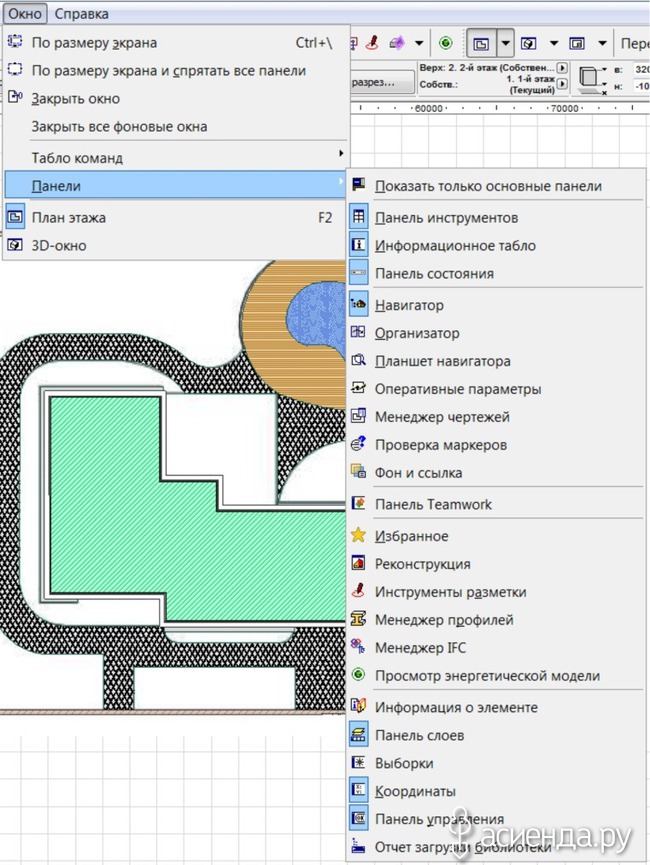Click the section view toolbar icon
The image size is (650, 865).
pos(577,43)
